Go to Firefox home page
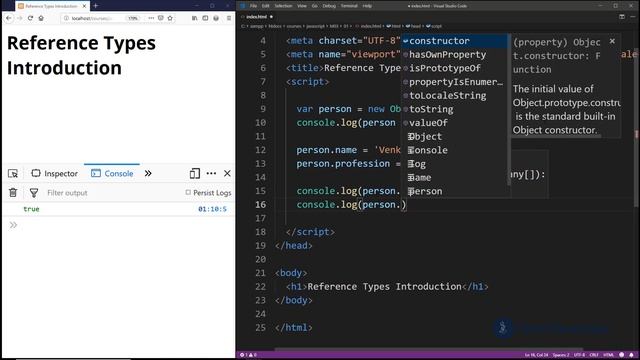Screen dimensions: 640x360 41,18
